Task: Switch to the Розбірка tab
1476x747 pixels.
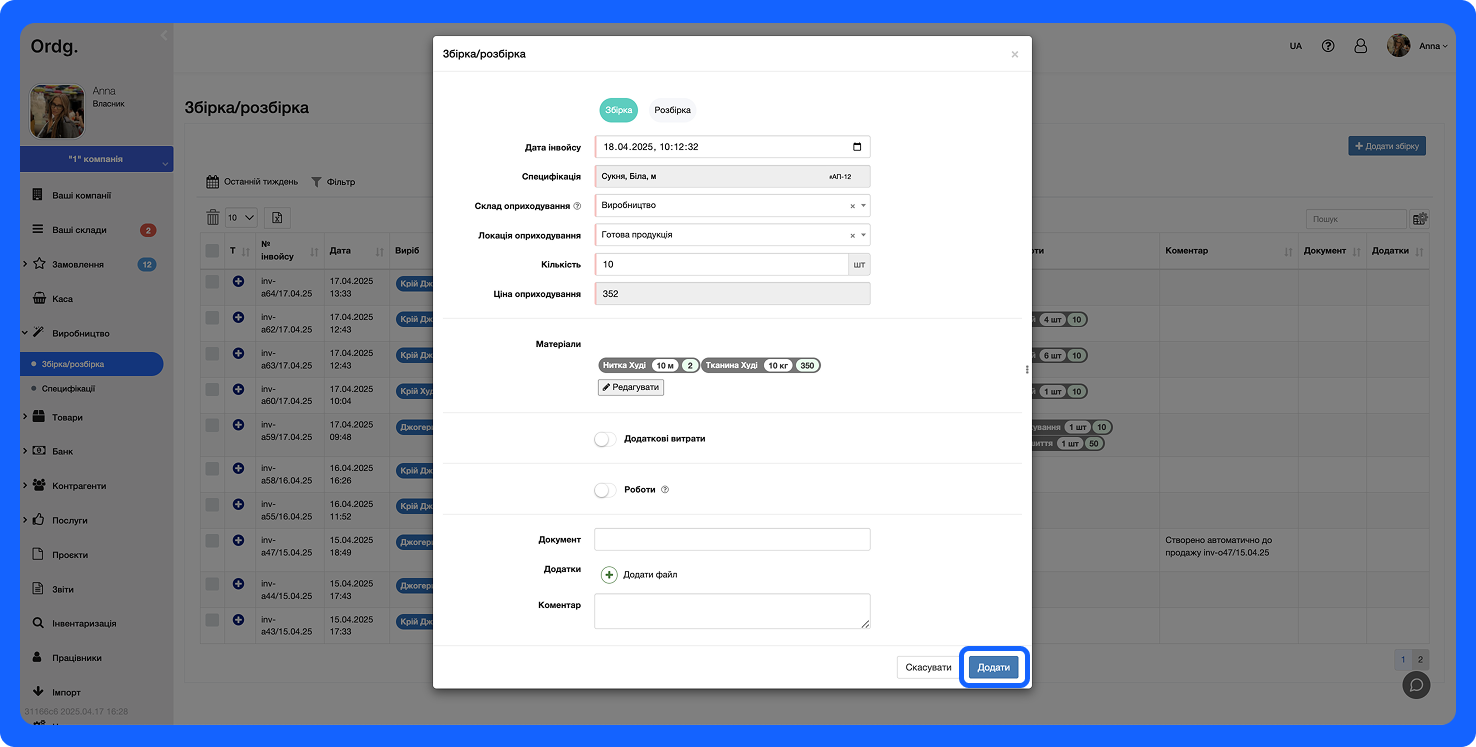Action: click(x=672, y=110)
